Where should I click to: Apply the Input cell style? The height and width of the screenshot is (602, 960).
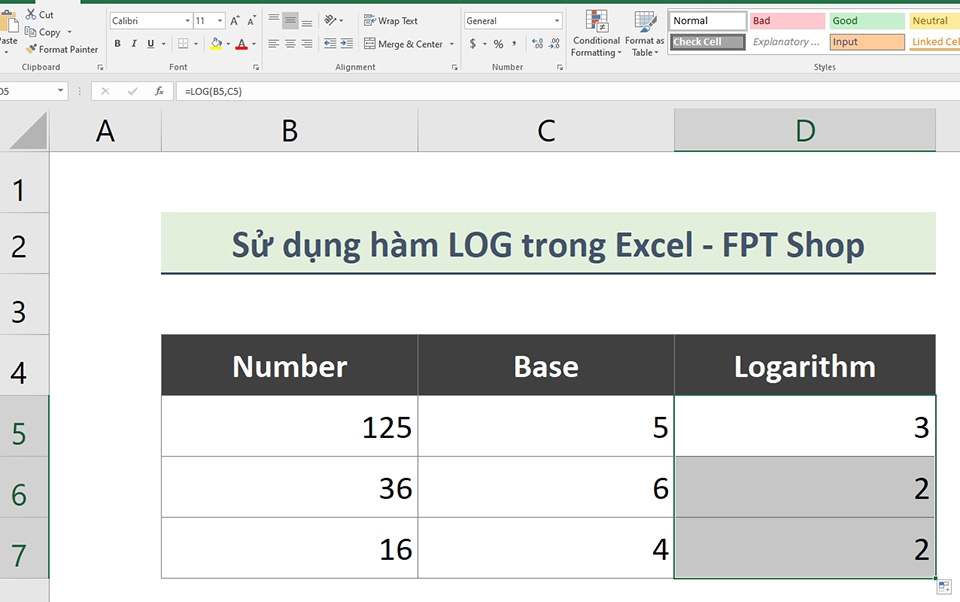click(867, 42)
